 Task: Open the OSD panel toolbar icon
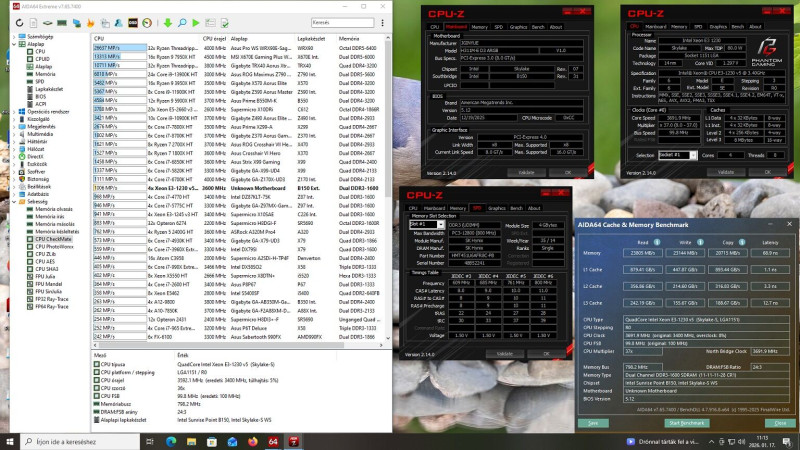(x=133, y=23)
